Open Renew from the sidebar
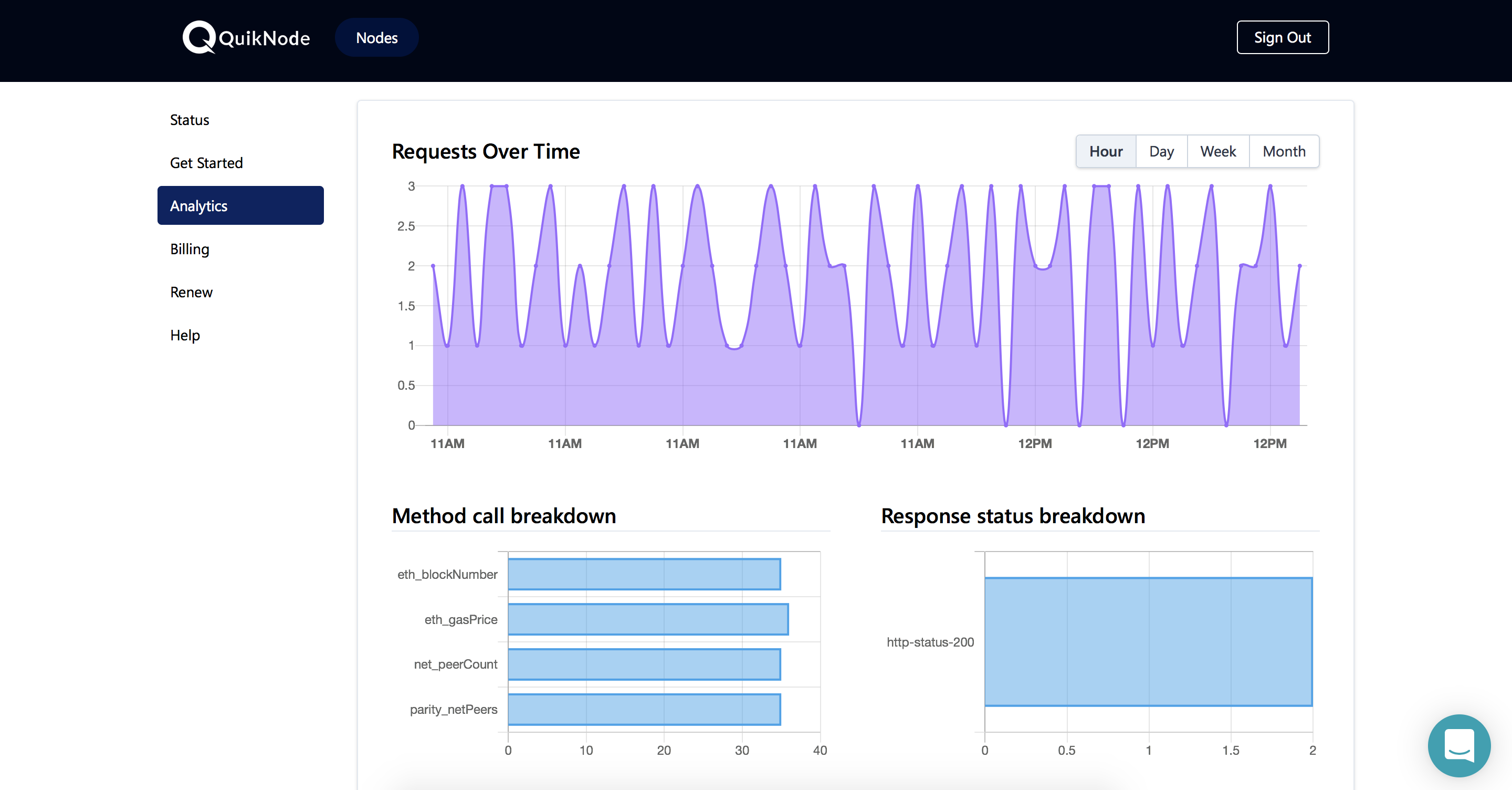Image resolution: width=1512 pixels, height=790 pixels. [191, 292]
